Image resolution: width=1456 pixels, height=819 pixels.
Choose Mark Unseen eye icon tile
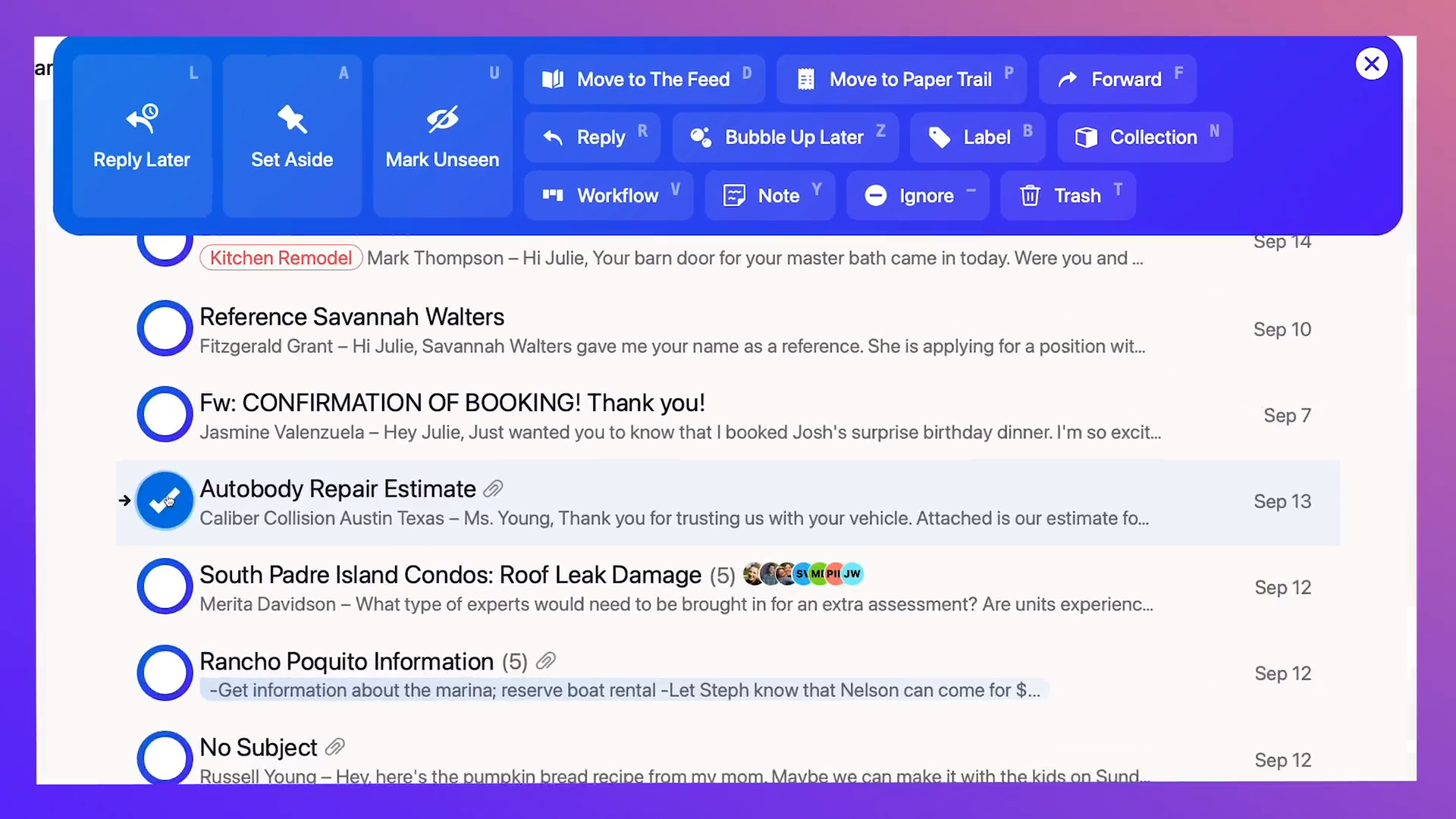coord(442,136)
